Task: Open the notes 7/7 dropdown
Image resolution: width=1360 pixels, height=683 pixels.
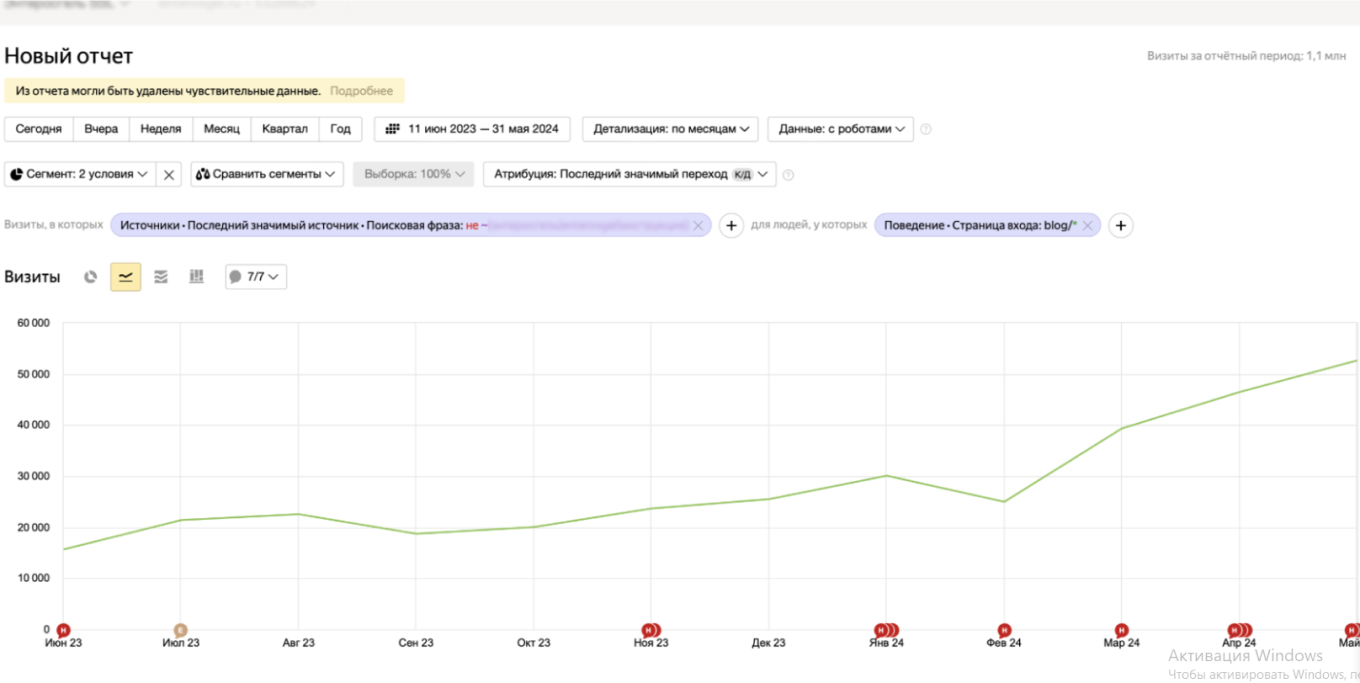Action: (x=256, y=277)
